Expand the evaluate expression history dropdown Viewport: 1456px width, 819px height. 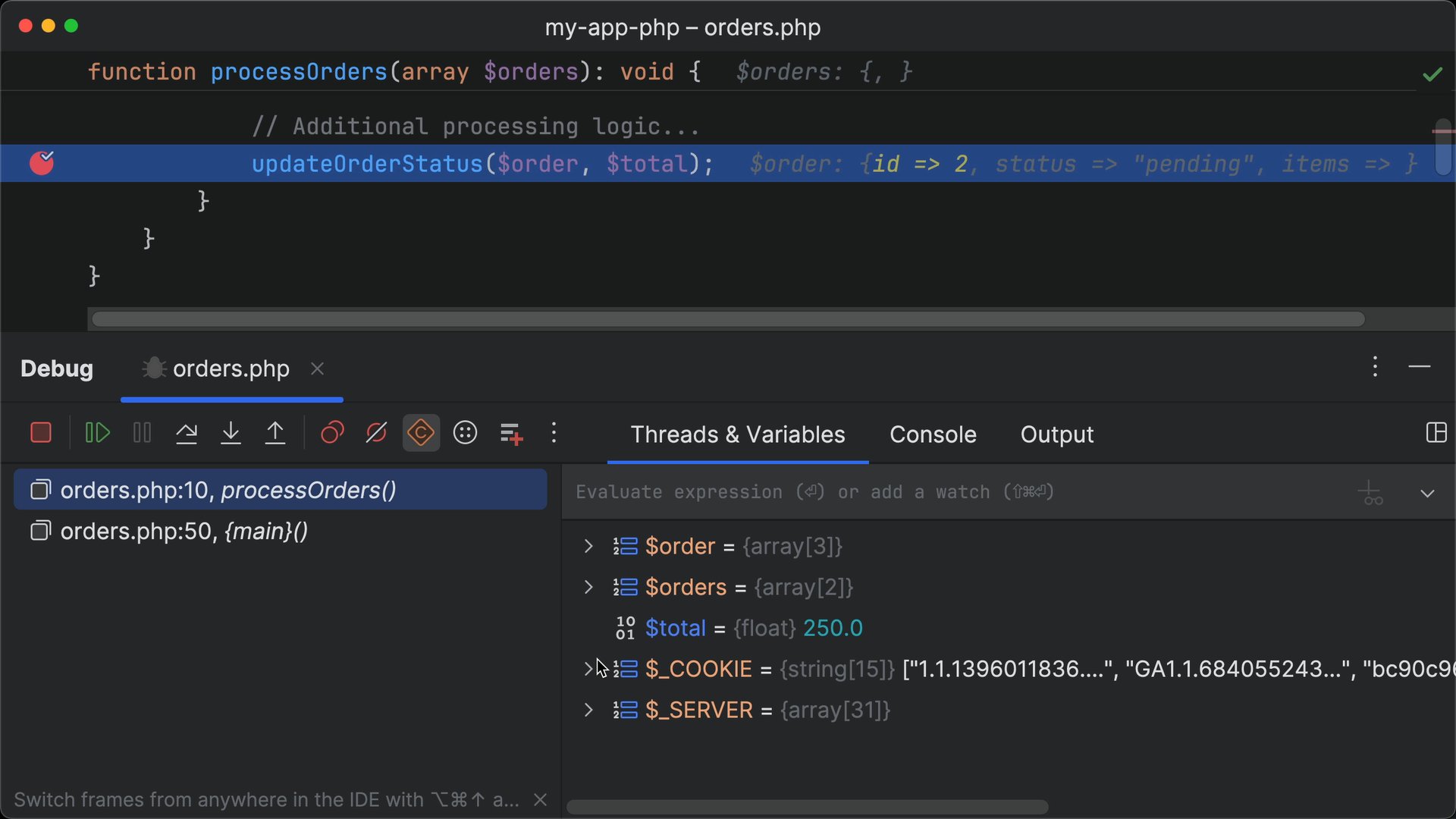pos(1427,493)
